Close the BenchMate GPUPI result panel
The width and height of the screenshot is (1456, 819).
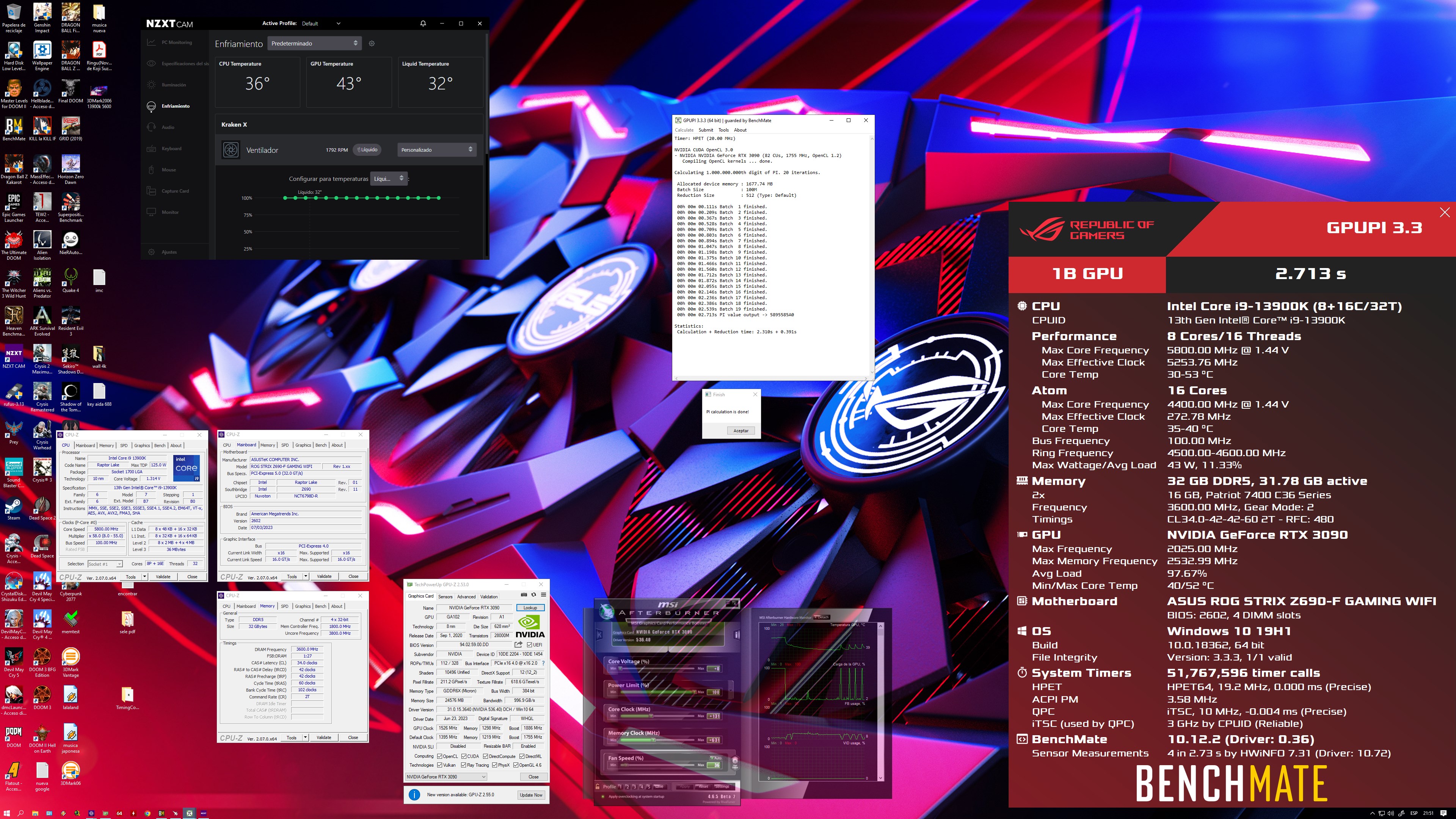tap(1444, 212)
